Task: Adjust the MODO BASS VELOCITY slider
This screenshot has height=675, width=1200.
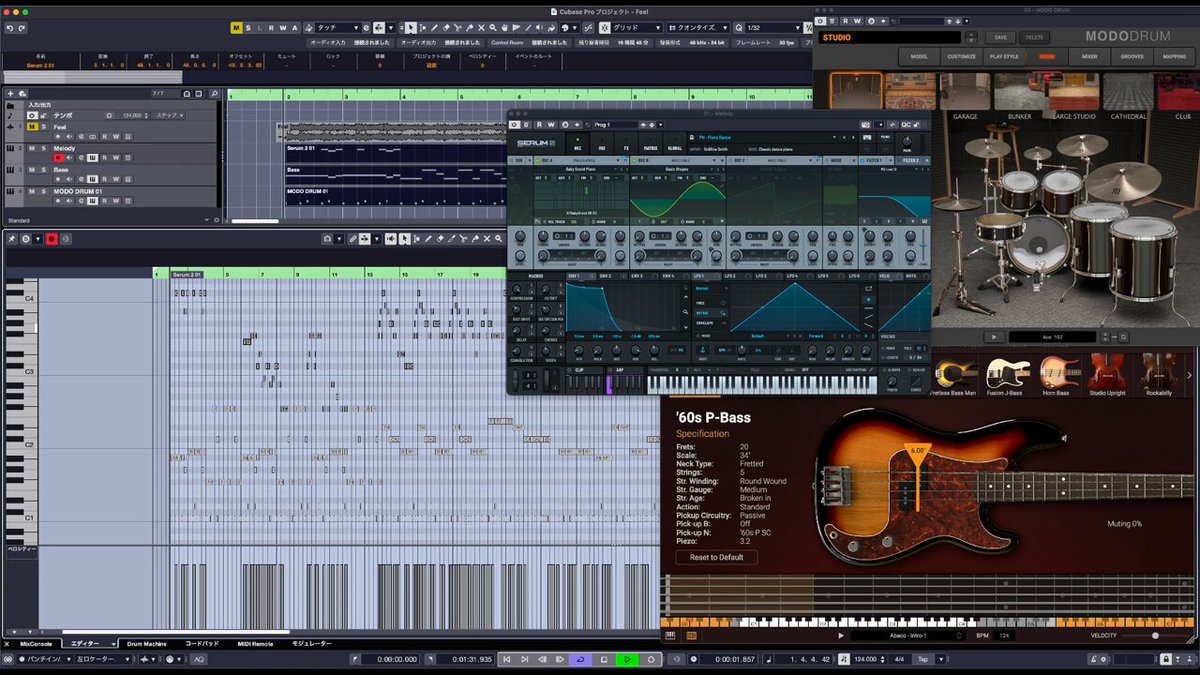Action: pyautogui.click(x=1155, y=635)
